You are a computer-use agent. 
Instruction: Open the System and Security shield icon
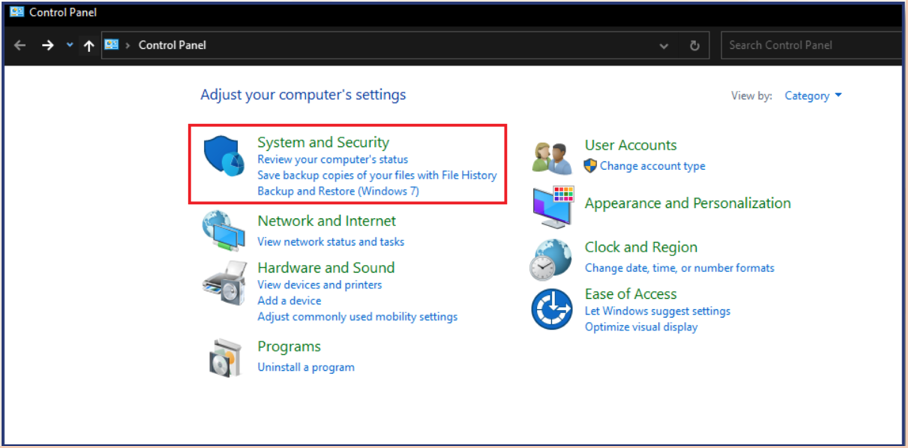point(224,157)
